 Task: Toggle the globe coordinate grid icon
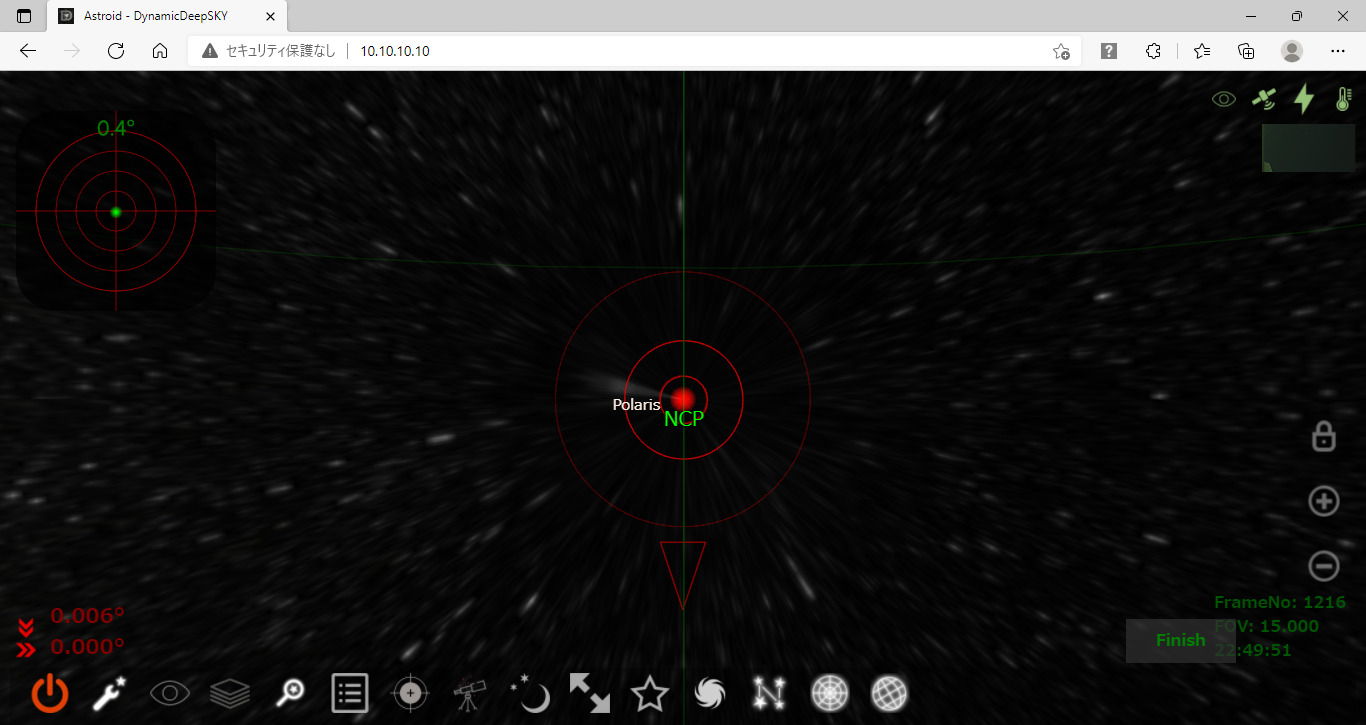click(x=890, y=693)
